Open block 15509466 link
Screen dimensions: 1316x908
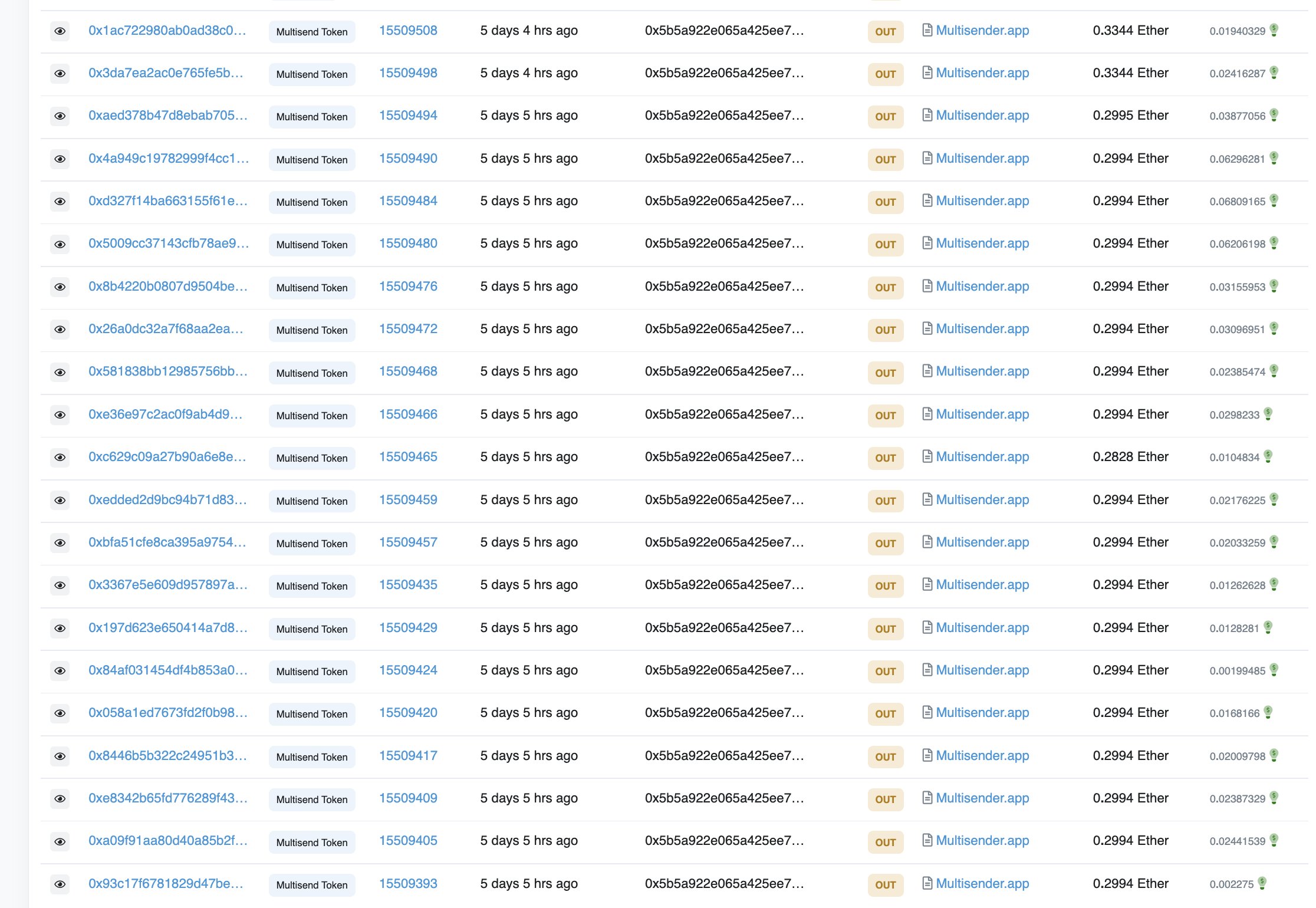click(408, 414)
